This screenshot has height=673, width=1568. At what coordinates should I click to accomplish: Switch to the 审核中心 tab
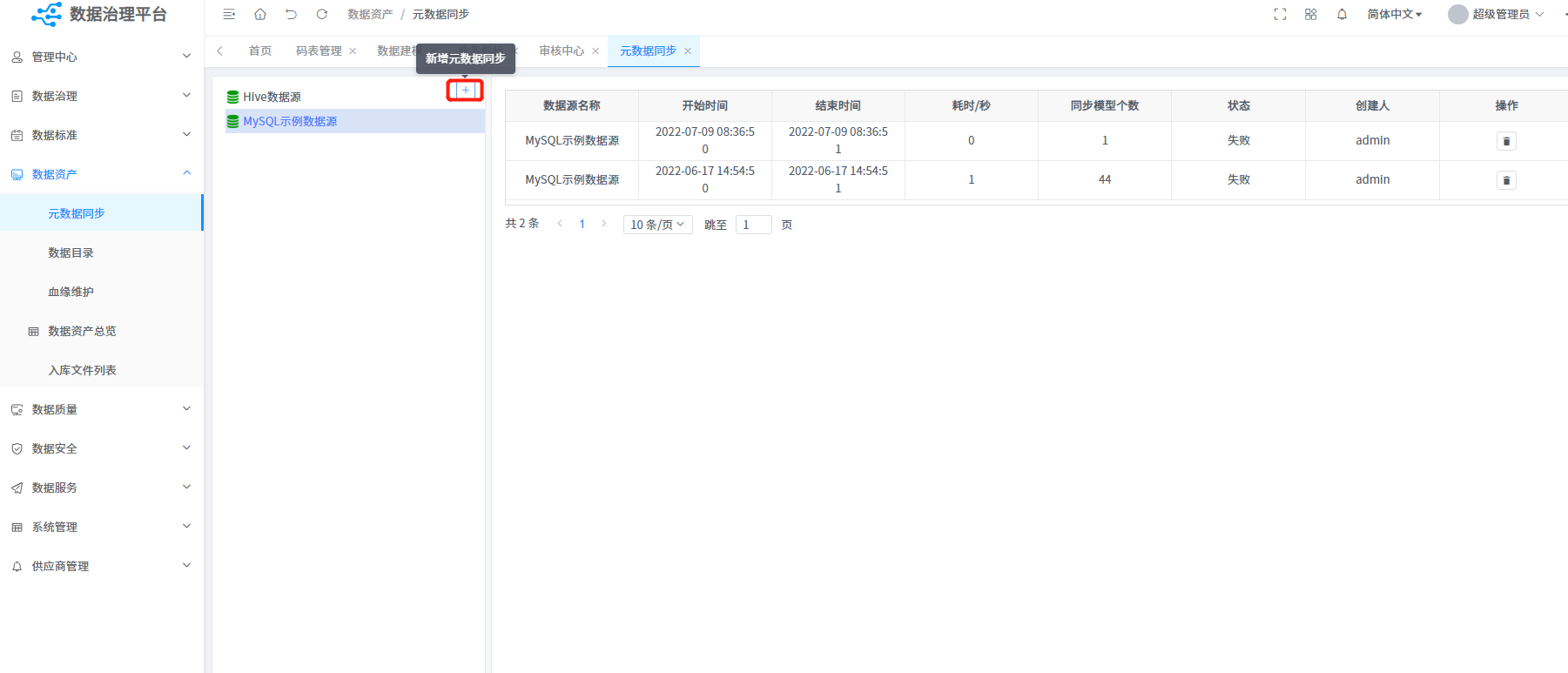pyautogui.click(x=561, y=50)
